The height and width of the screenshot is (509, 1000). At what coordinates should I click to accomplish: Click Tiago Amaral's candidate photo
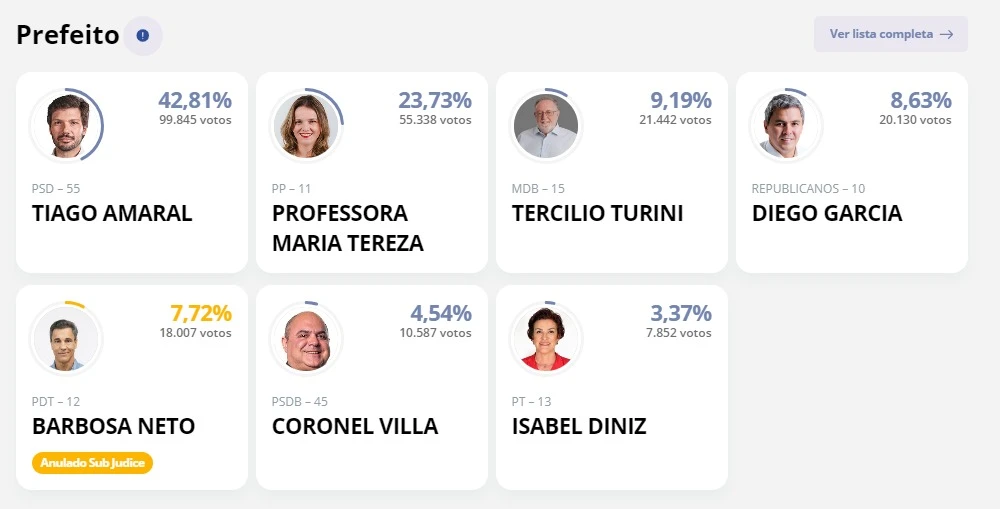click(66, 126)
